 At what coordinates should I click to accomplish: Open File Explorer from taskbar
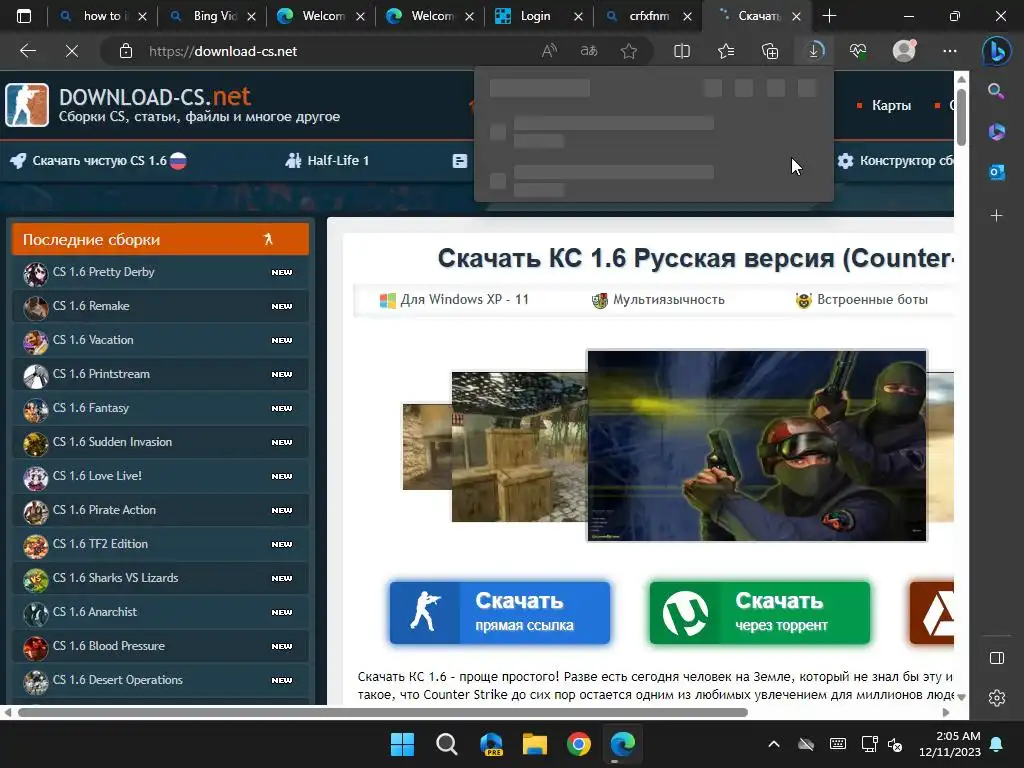coord(535,744)
